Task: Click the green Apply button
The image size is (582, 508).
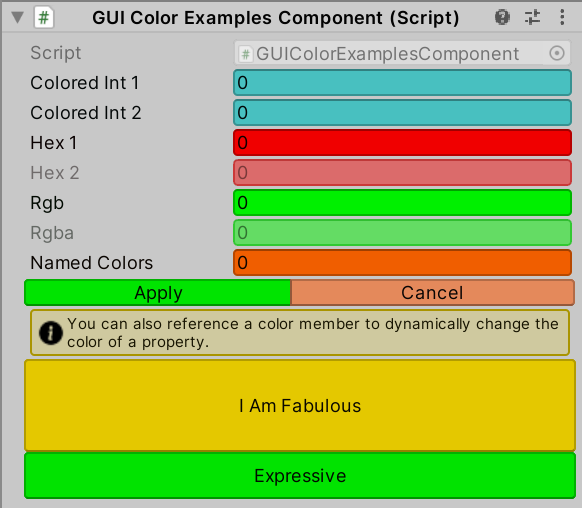Action: point(158,293)
